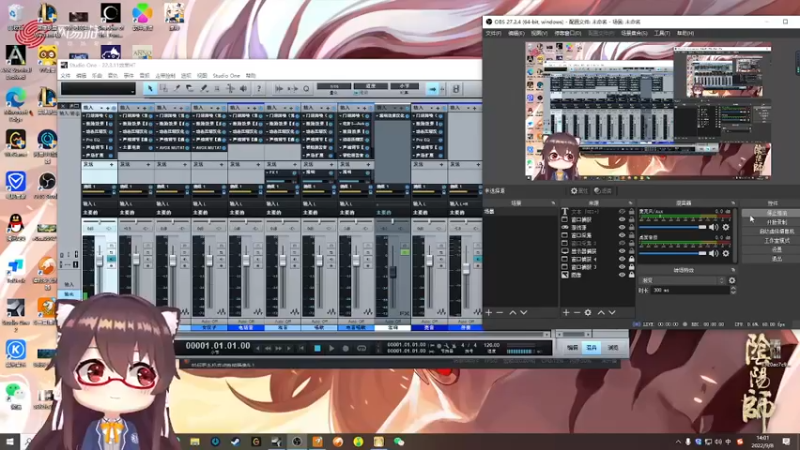
Task: Select the Split tool in Studio One
Action: click(x=177, y=89)
